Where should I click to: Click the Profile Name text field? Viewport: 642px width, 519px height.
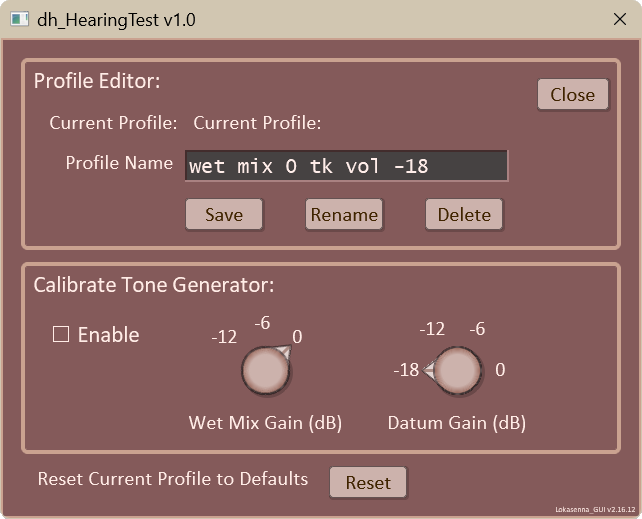coord(346,165)
